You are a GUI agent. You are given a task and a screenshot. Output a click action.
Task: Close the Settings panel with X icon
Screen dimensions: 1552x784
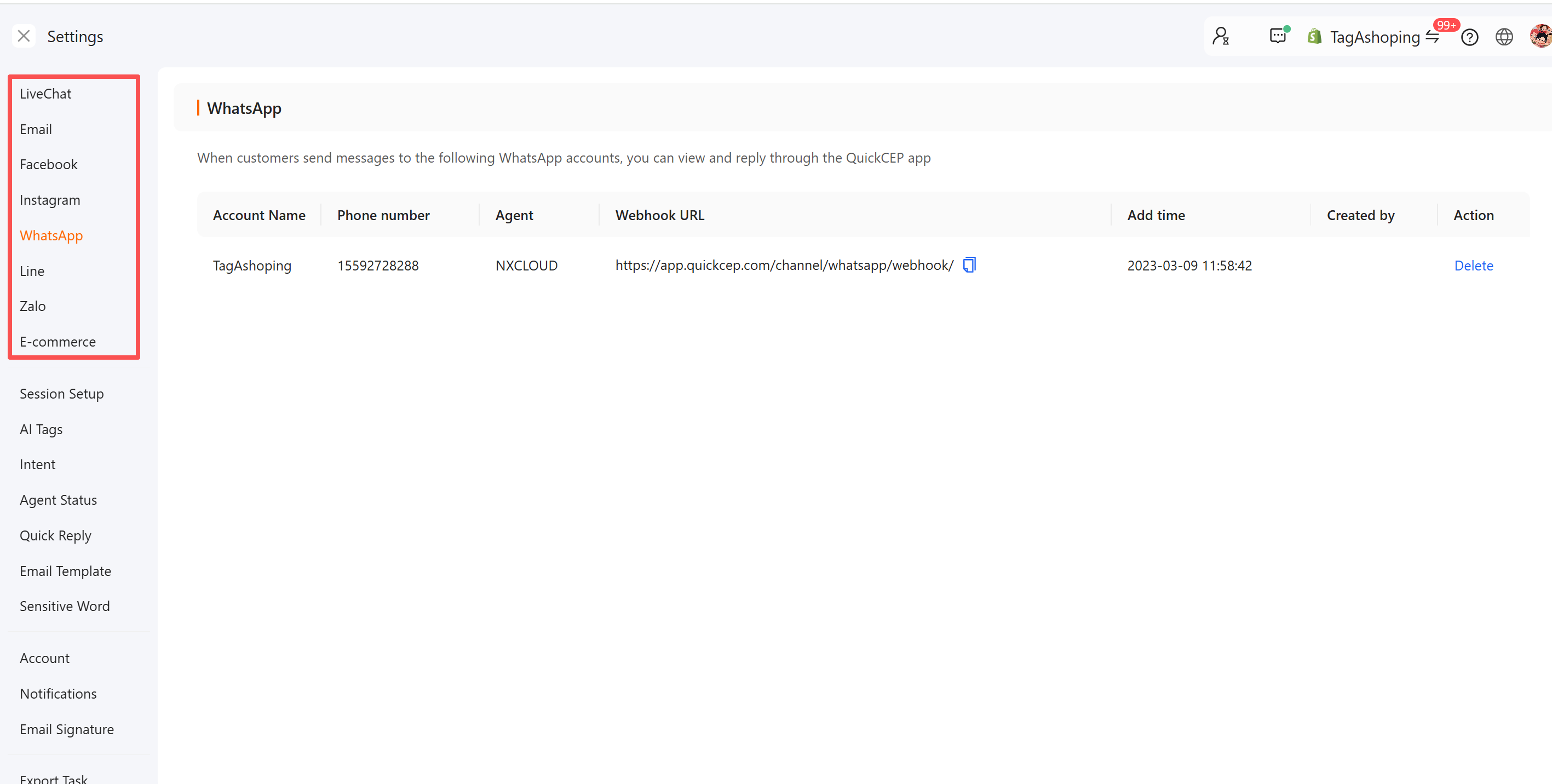pos(24,36)
